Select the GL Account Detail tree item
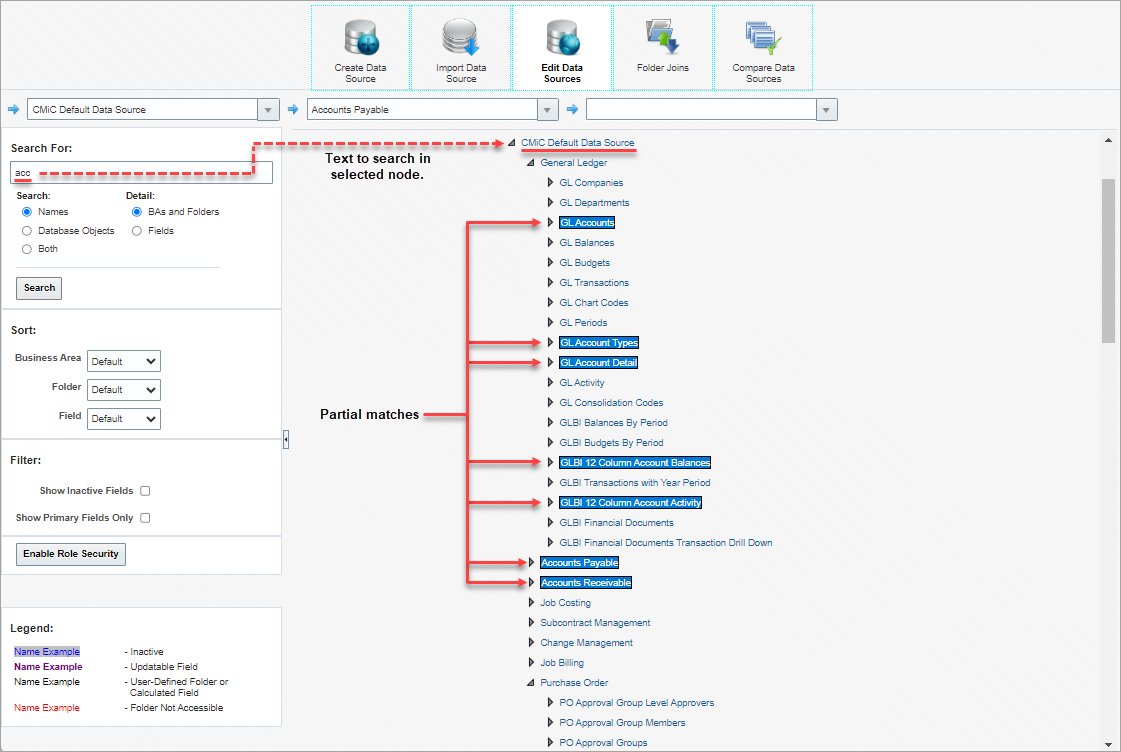The height and width of the screenshot is (752, 1121). pos(598,362)
